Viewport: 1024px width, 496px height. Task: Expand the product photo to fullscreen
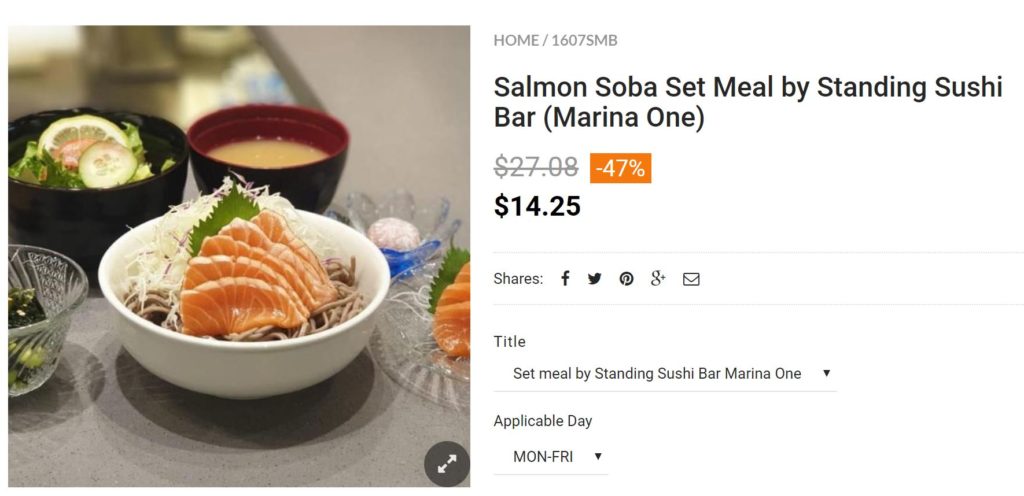[x=446, y=463]
